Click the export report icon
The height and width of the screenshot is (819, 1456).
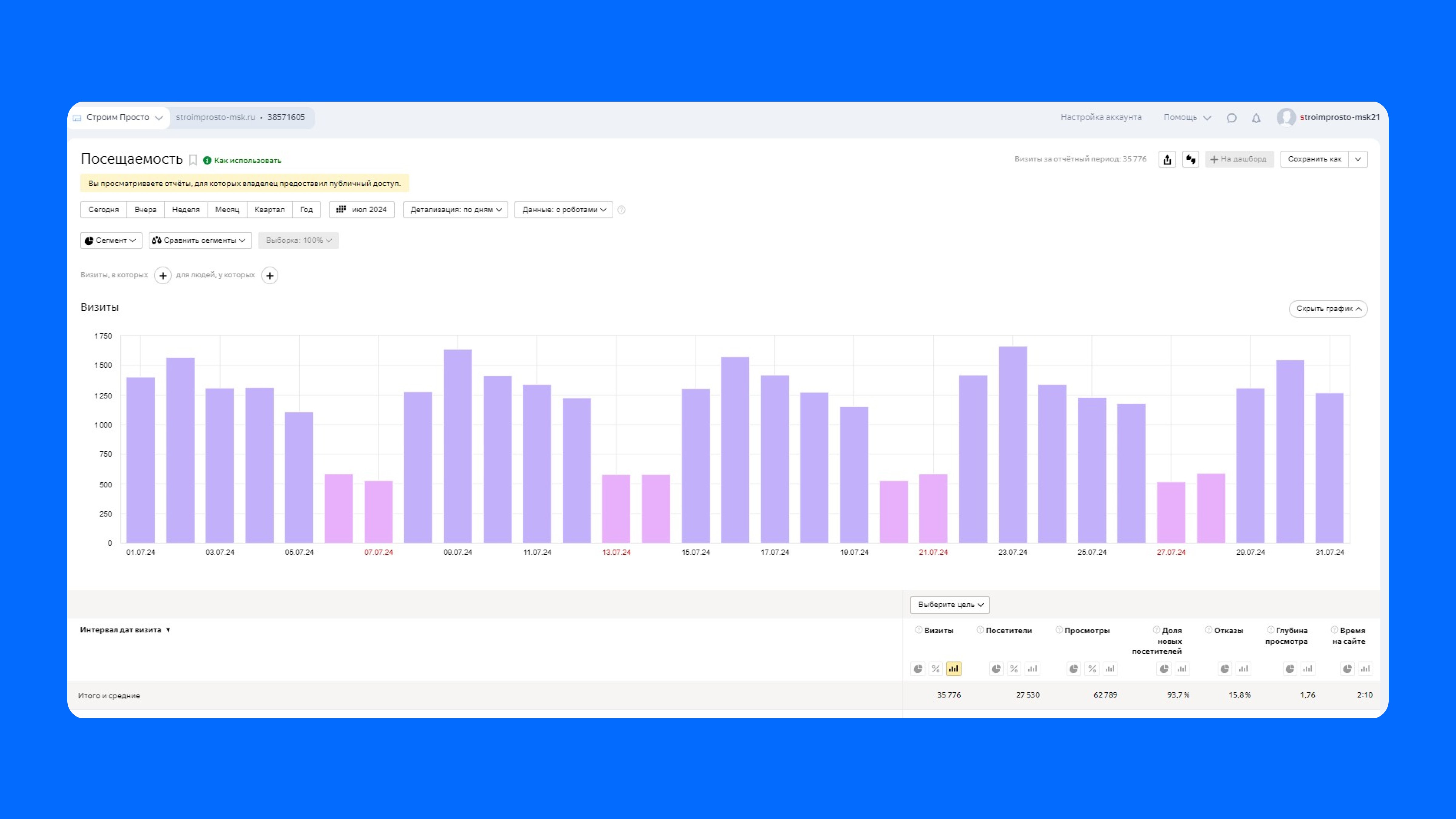[1167, 159]
